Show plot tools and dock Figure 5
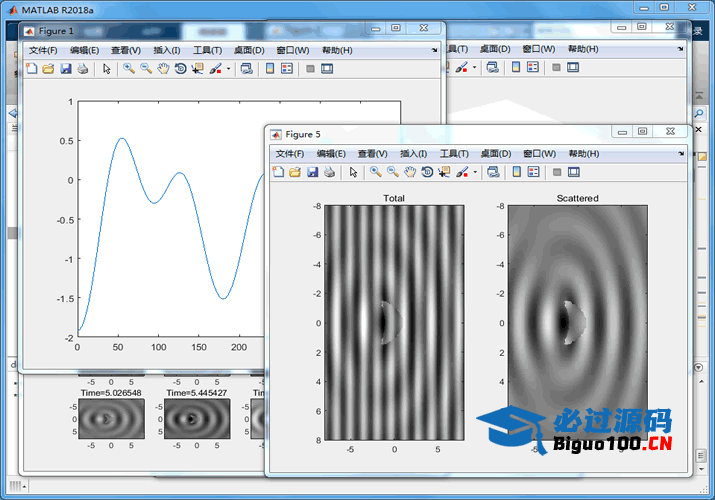This screenshot has height=500, width=715. pos(574,172)
